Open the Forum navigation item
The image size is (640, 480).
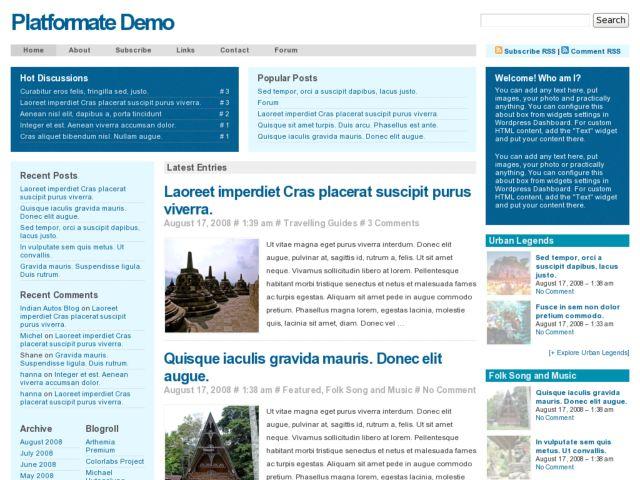pyautogui.click(x=286, y=50)
